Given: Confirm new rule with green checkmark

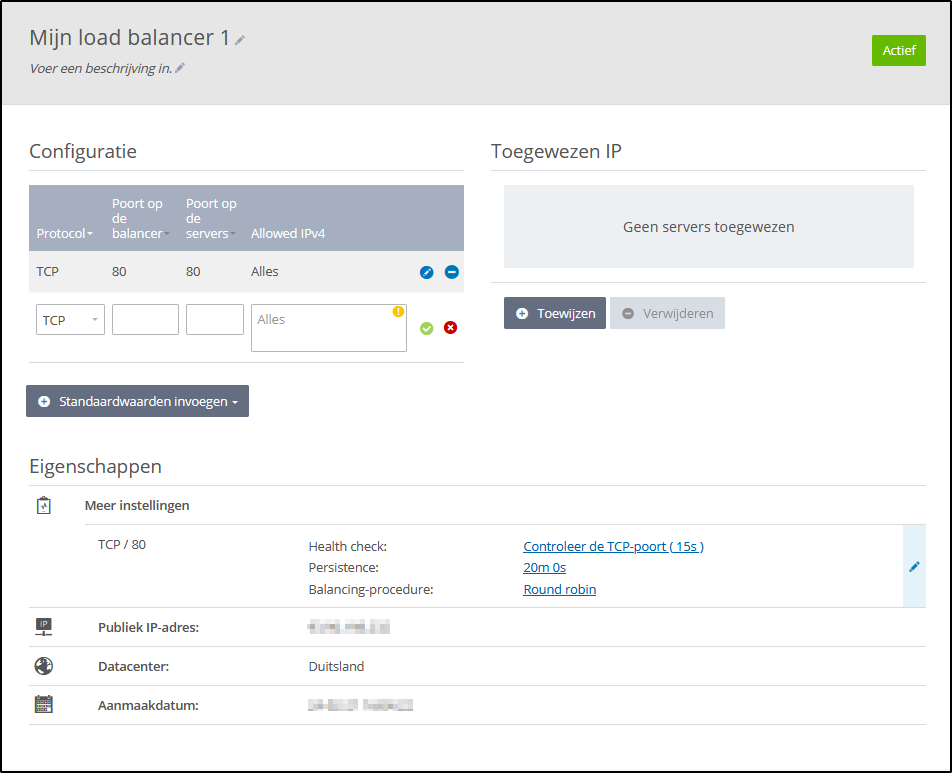Looking at the screenshot, I should [427, 328].
